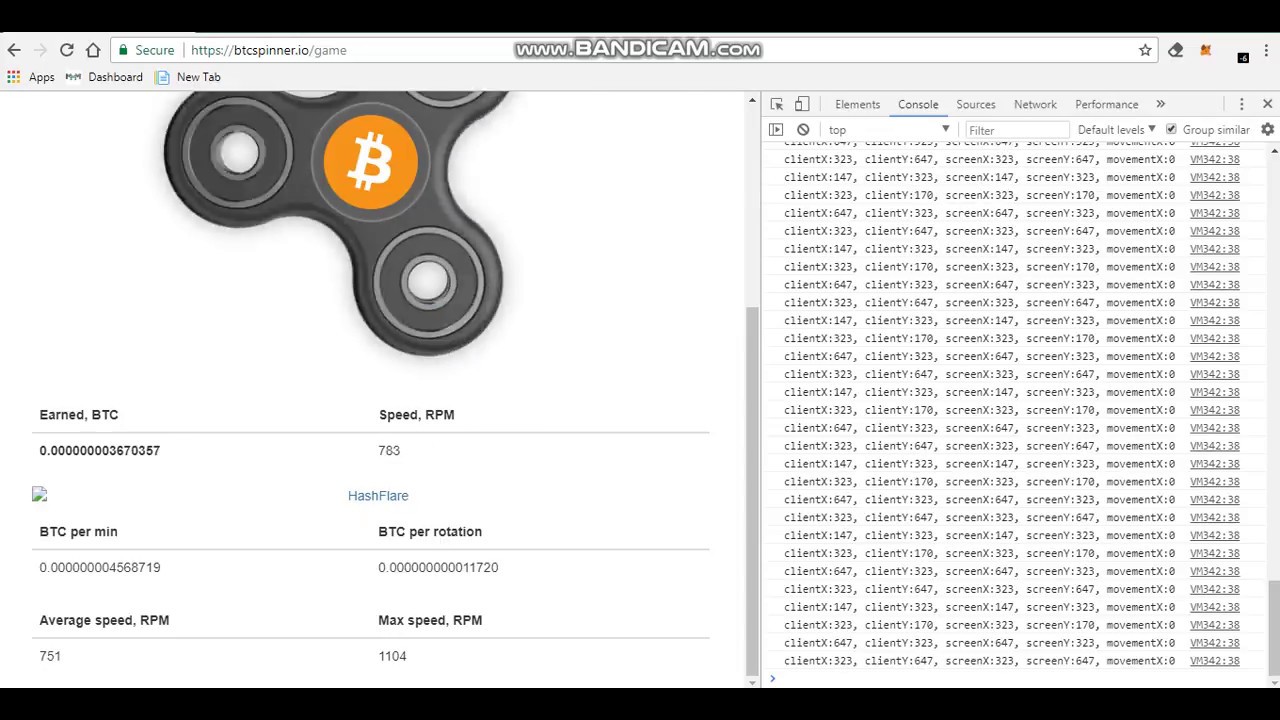Screen dimensions: 1280x720
Task: Open the HashFlare link
Action: pos(378,496)
